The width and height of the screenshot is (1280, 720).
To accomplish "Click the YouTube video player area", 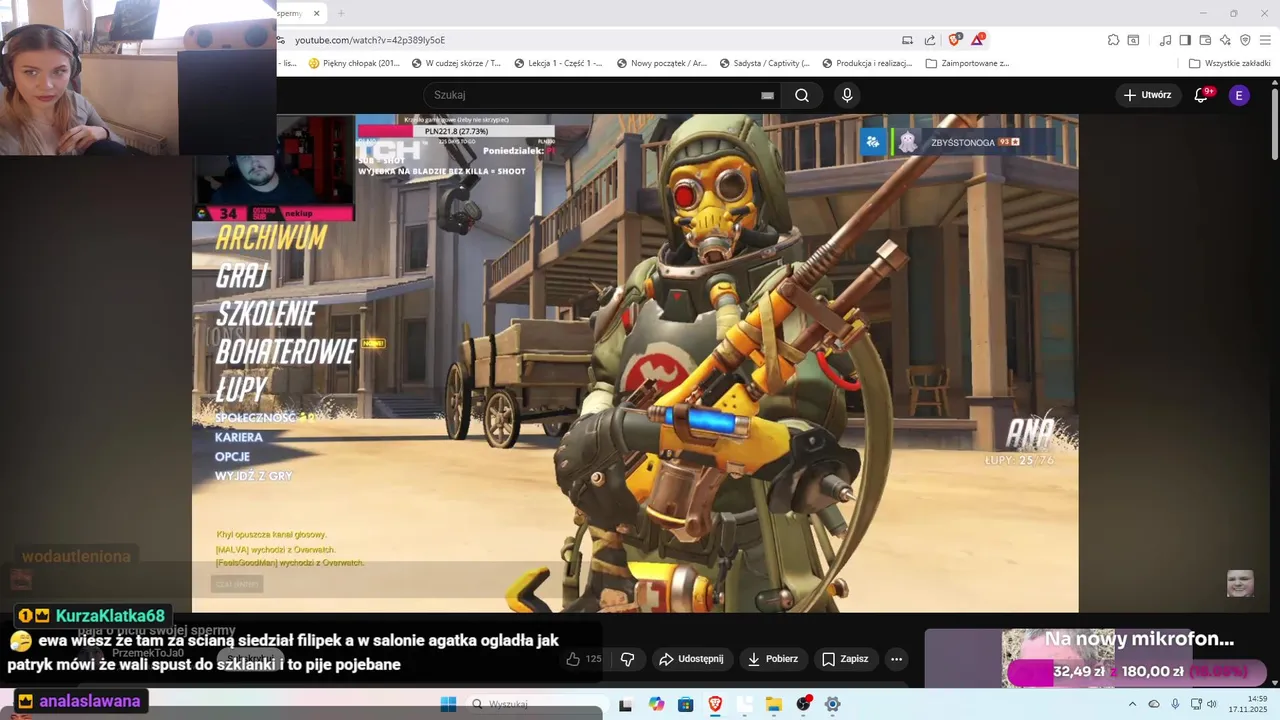I will pos(635,363).
